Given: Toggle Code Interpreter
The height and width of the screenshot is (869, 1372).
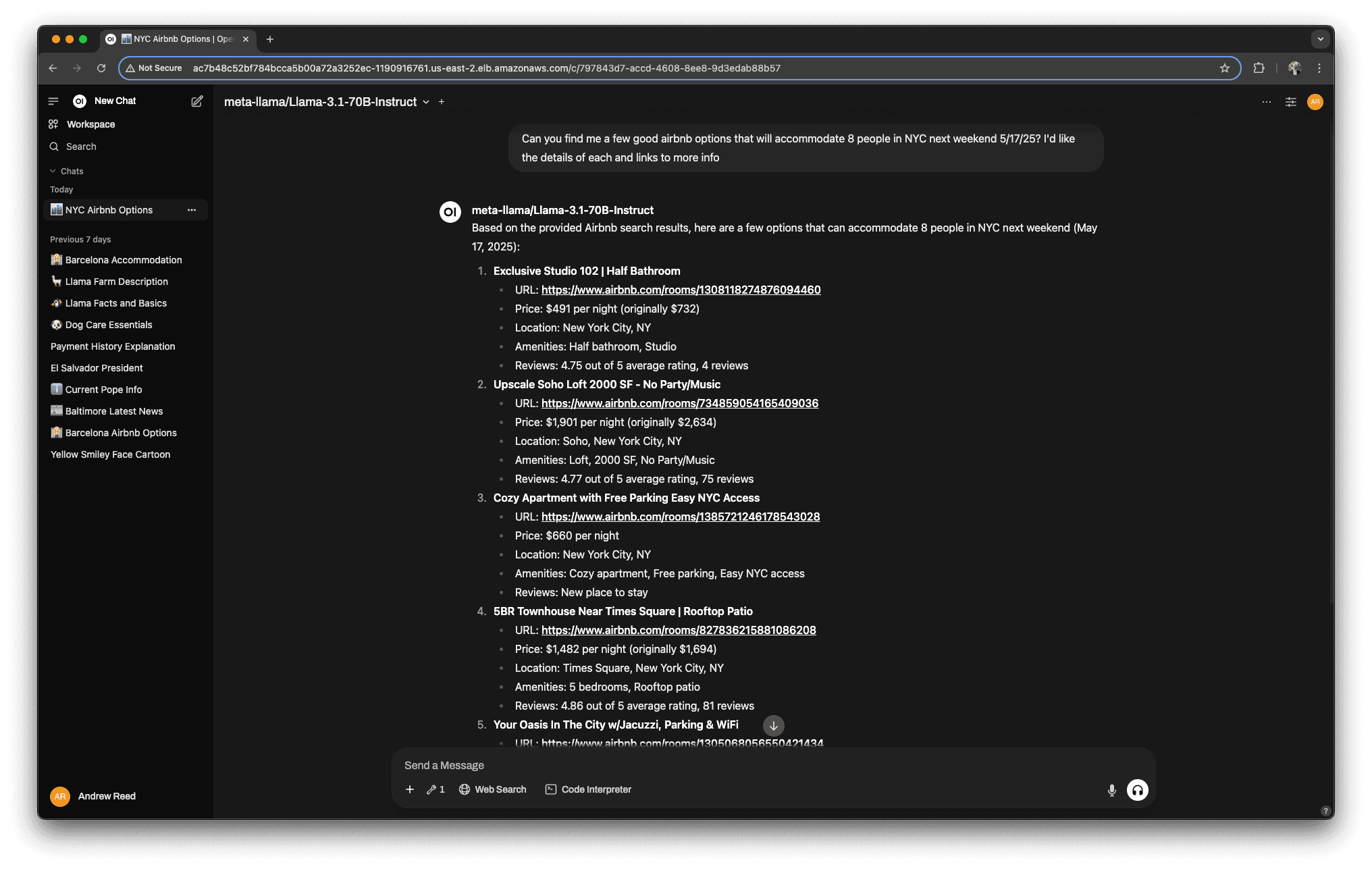Looking at the screenshot, I should [x=588, y=789].
